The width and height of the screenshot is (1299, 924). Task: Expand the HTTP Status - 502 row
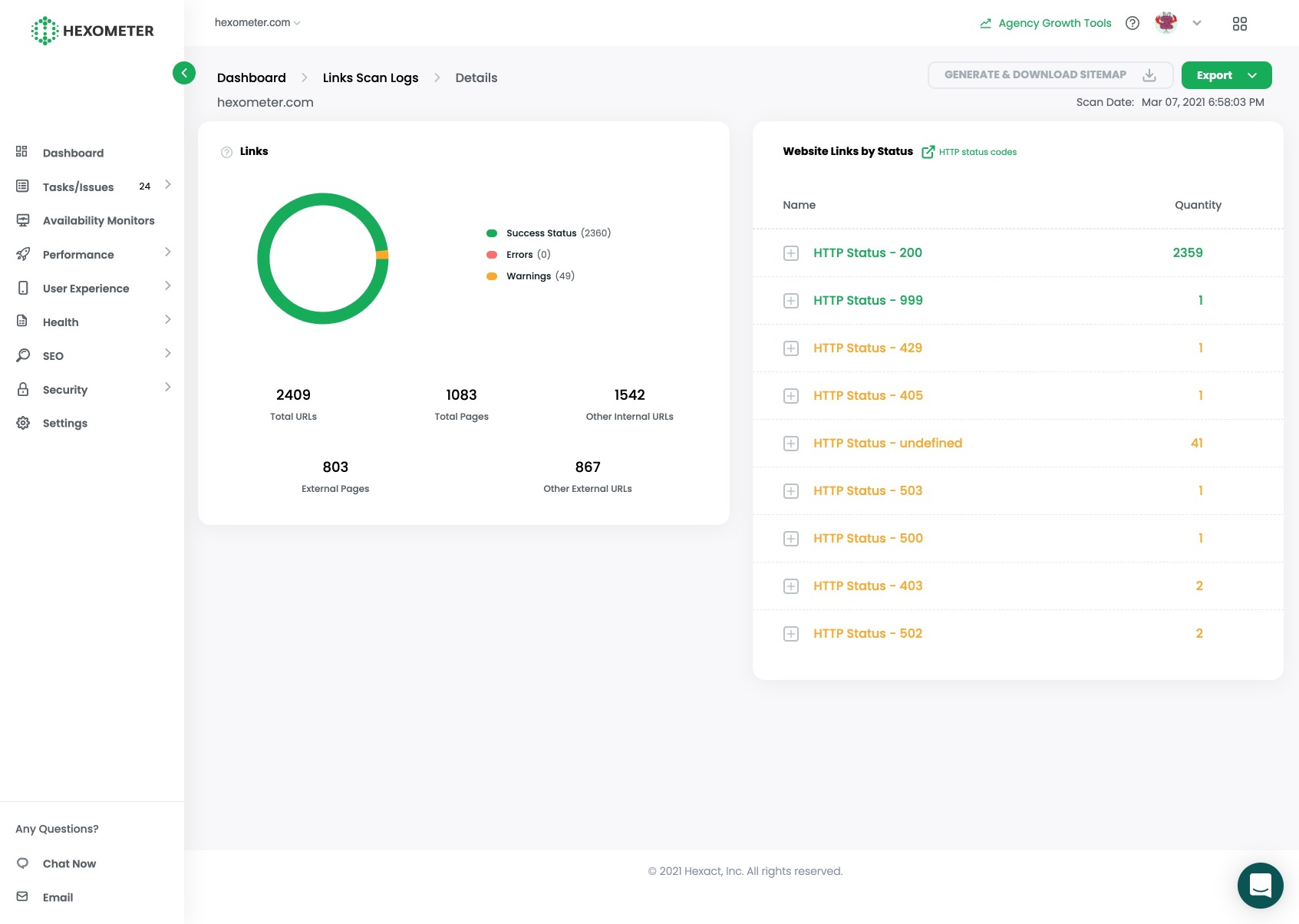[x=791, y=634]
